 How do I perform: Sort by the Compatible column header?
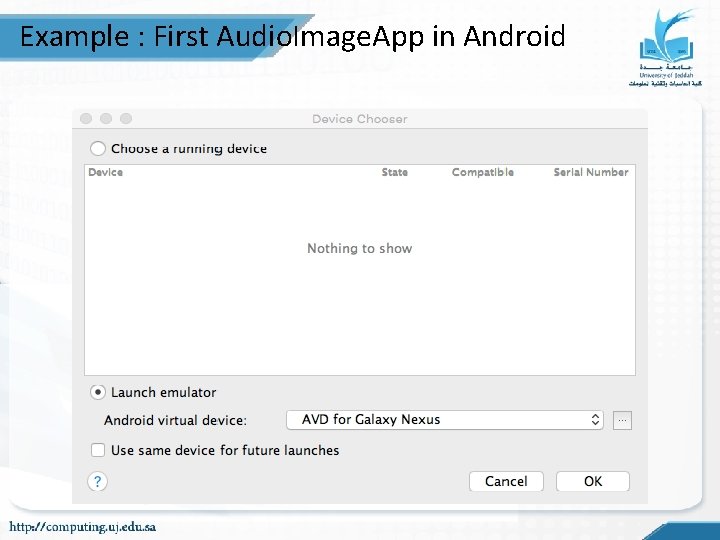pos(483,172)
